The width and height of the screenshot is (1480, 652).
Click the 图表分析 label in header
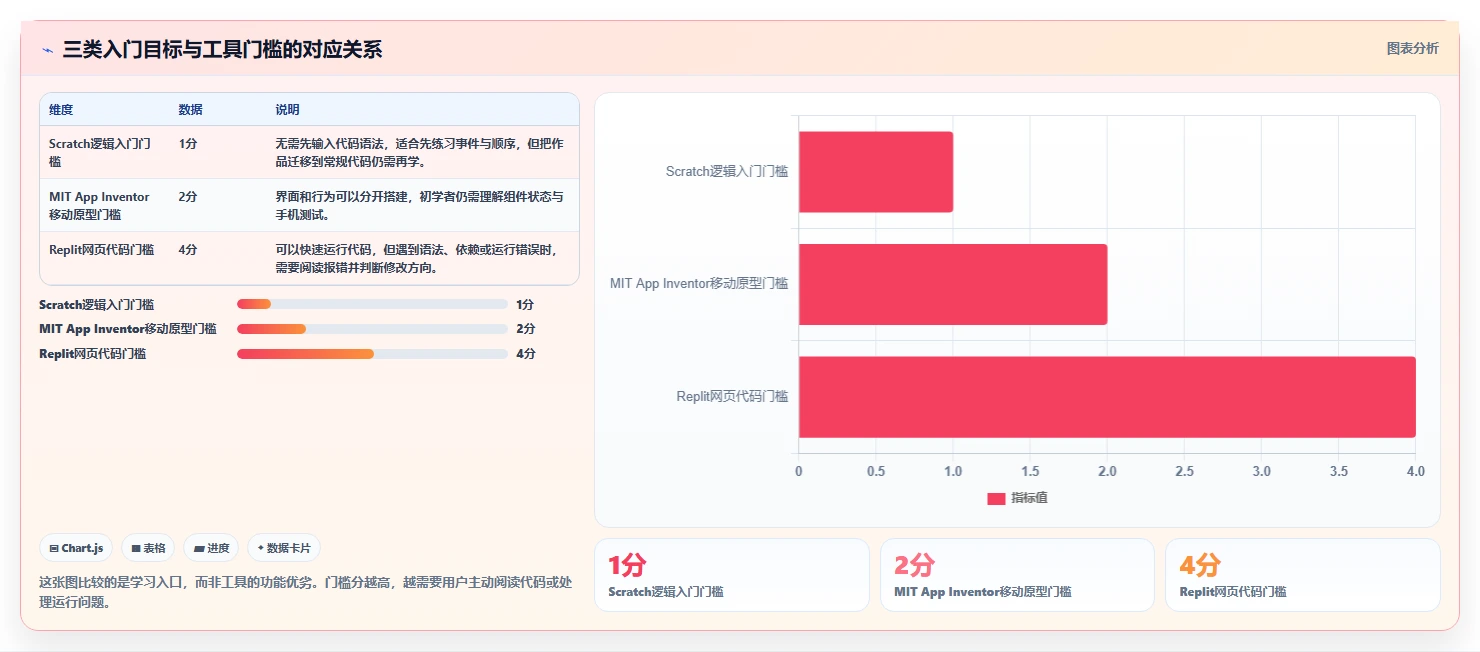(x=1412, y=48)
